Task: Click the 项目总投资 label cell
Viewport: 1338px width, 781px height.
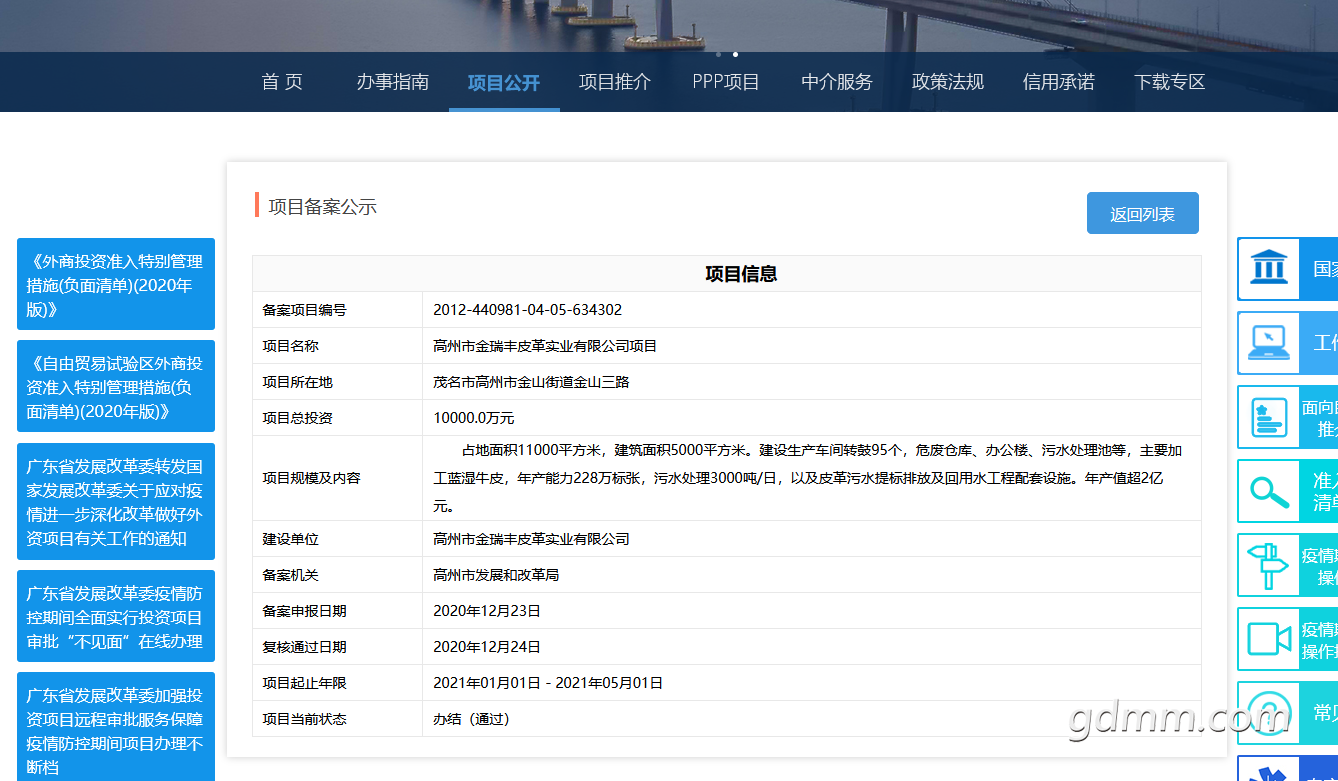Action: 337,418
